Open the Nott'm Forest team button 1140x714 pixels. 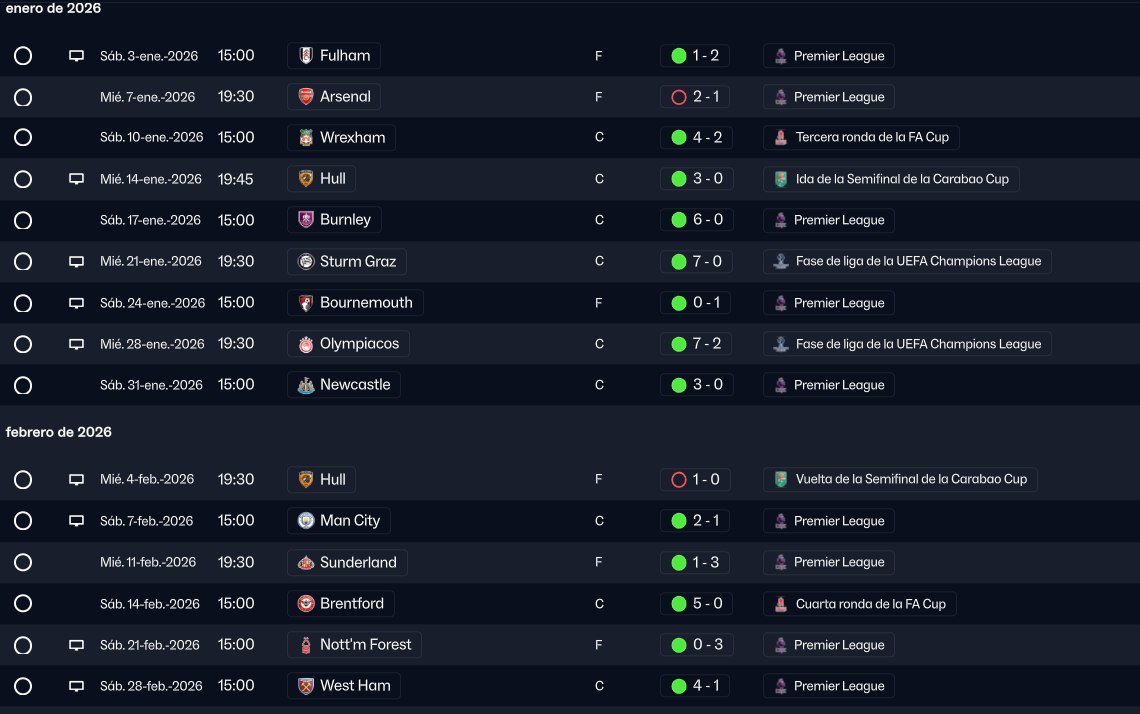point(355,644)
